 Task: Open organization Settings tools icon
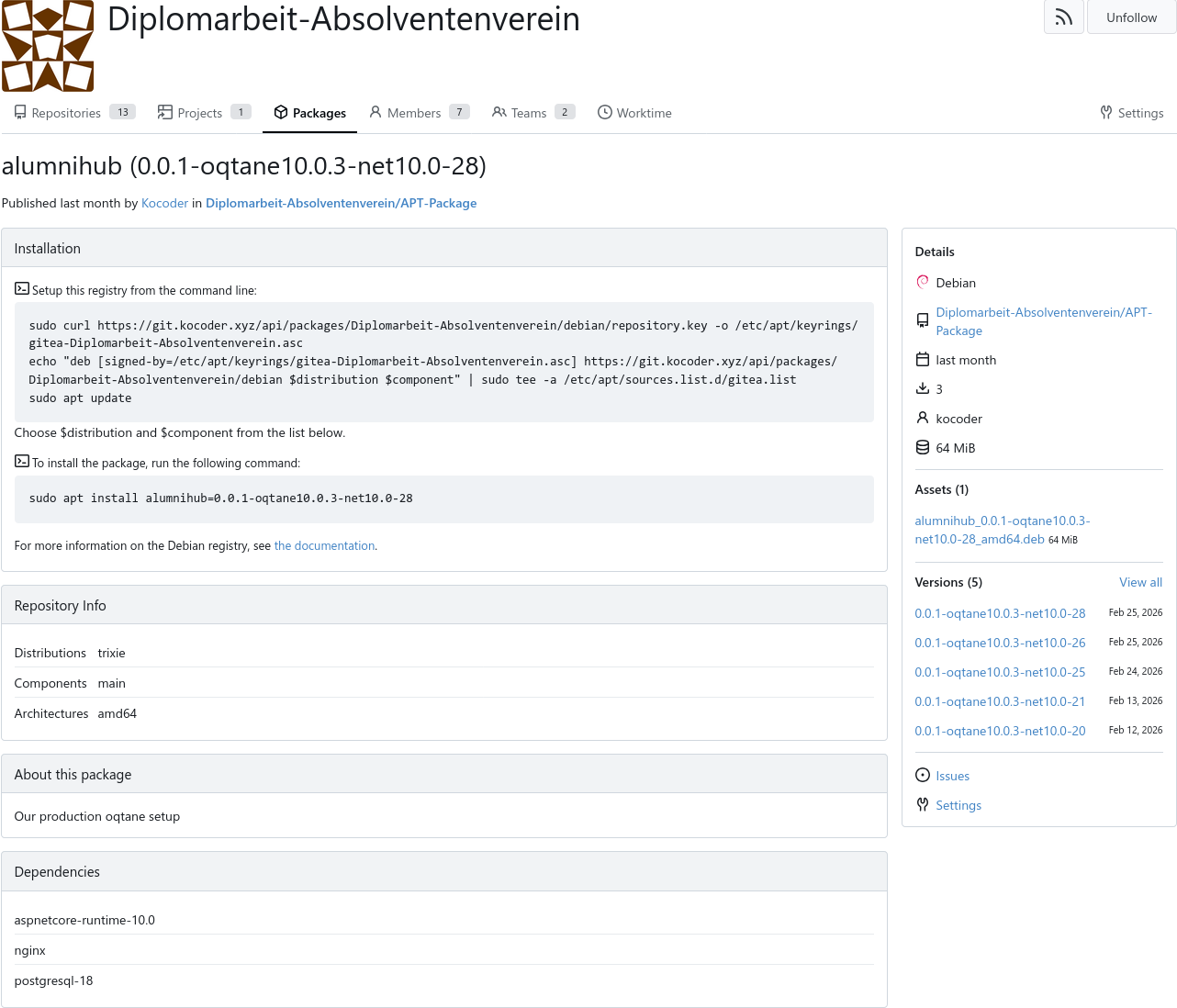point(1106,113)
